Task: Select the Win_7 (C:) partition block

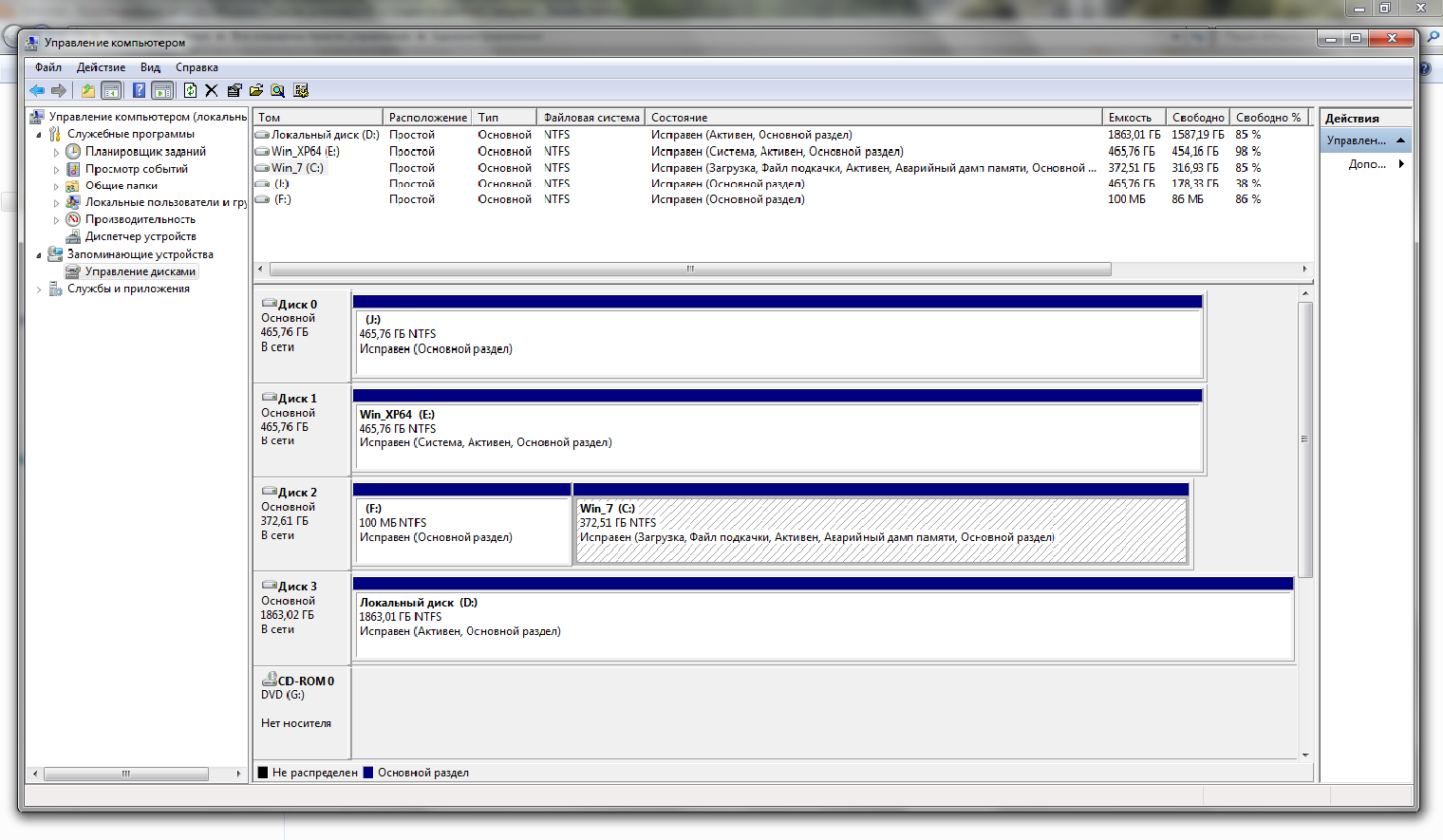Action: (880, 532)
